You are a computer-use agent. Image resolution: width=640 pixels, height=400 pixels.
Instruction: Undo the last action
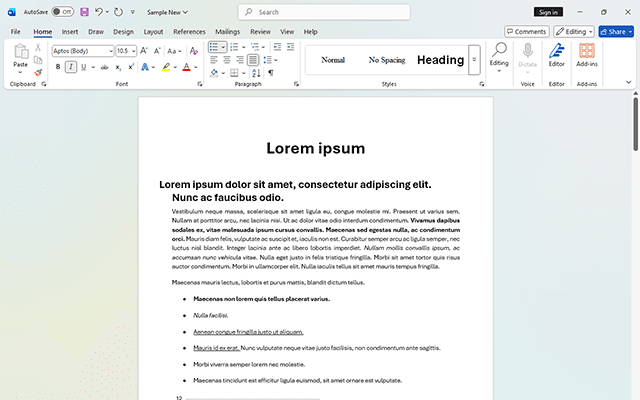(x=98, y=12)
